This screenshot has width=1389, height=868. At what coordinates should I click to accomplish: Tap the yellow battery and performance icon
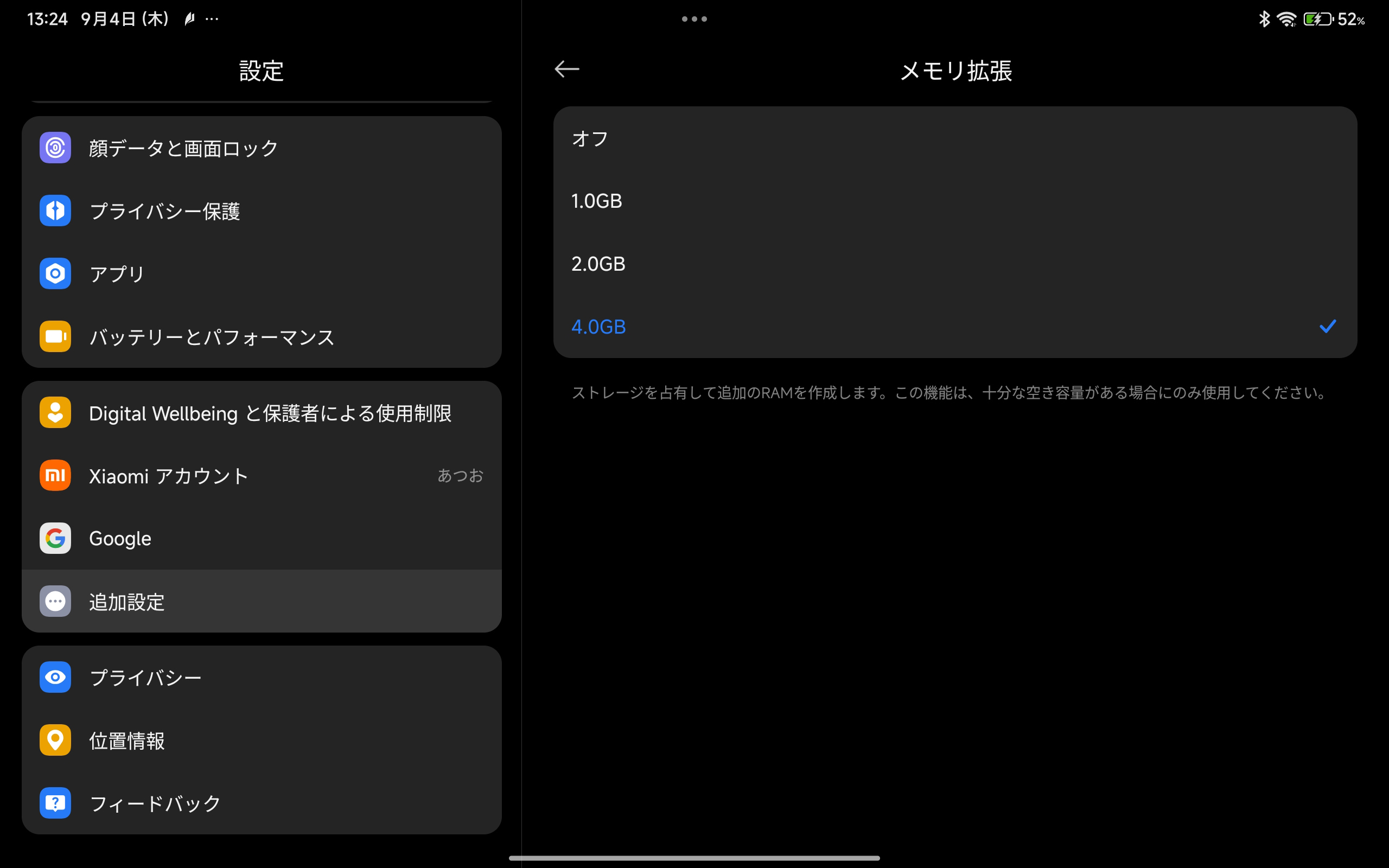(x=55, y=336)
